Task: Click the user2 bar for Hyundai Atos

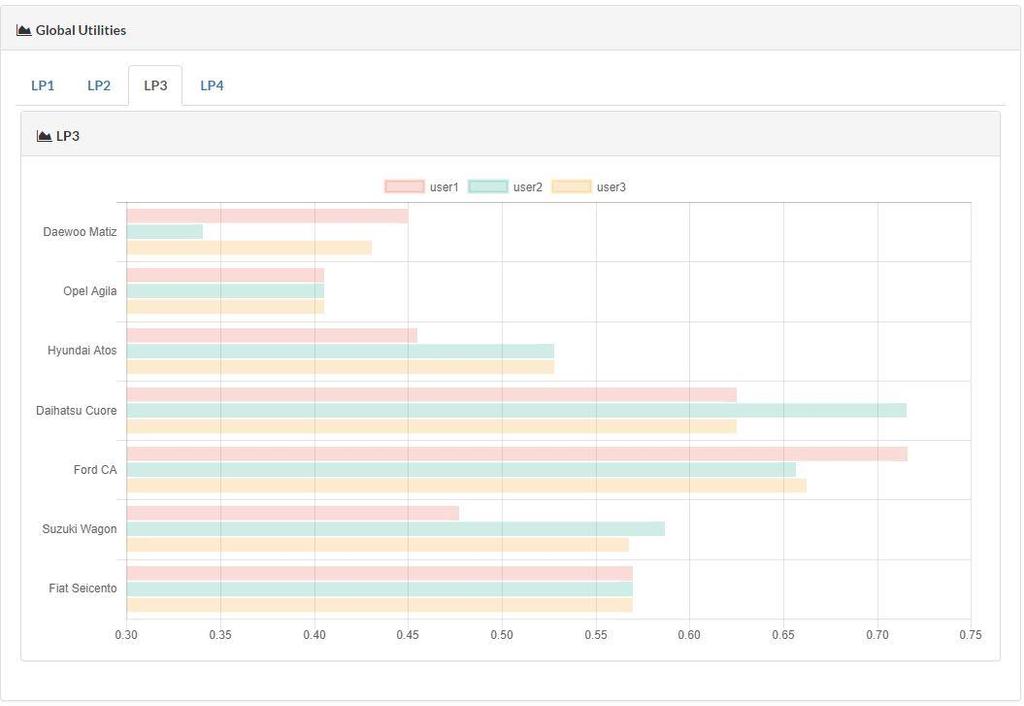Action: [x=340, y=351]
